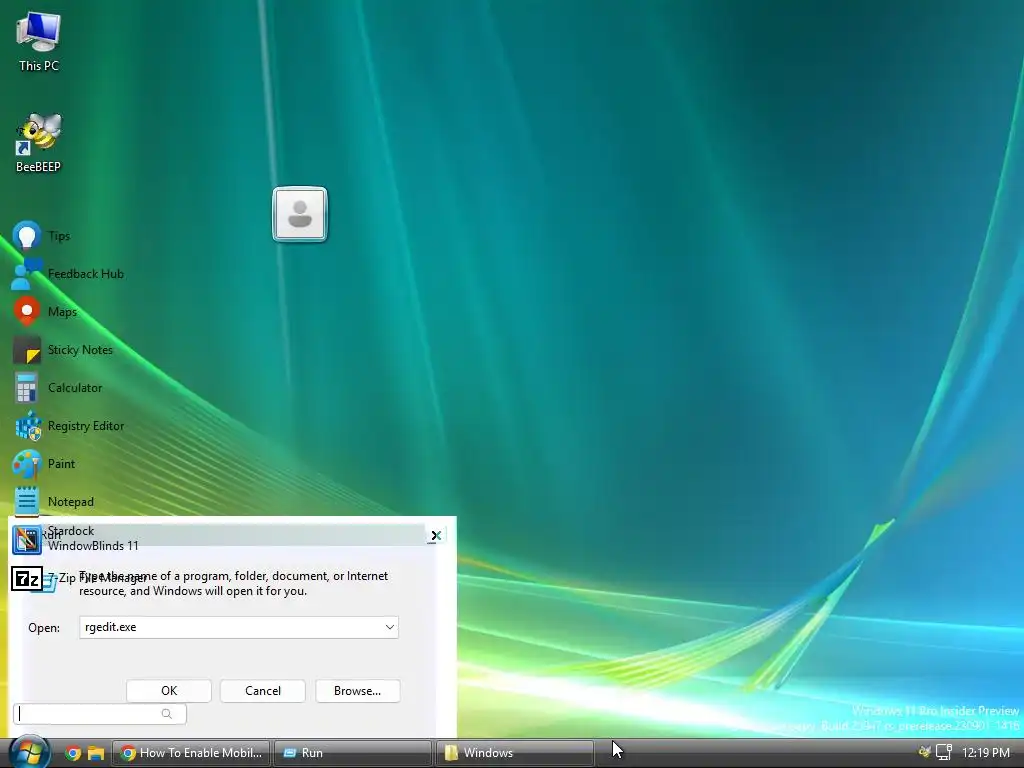Launch the BeeBEEP desktop shortcut
Viewport: 1024px width, 768px height.
(39, 143)
